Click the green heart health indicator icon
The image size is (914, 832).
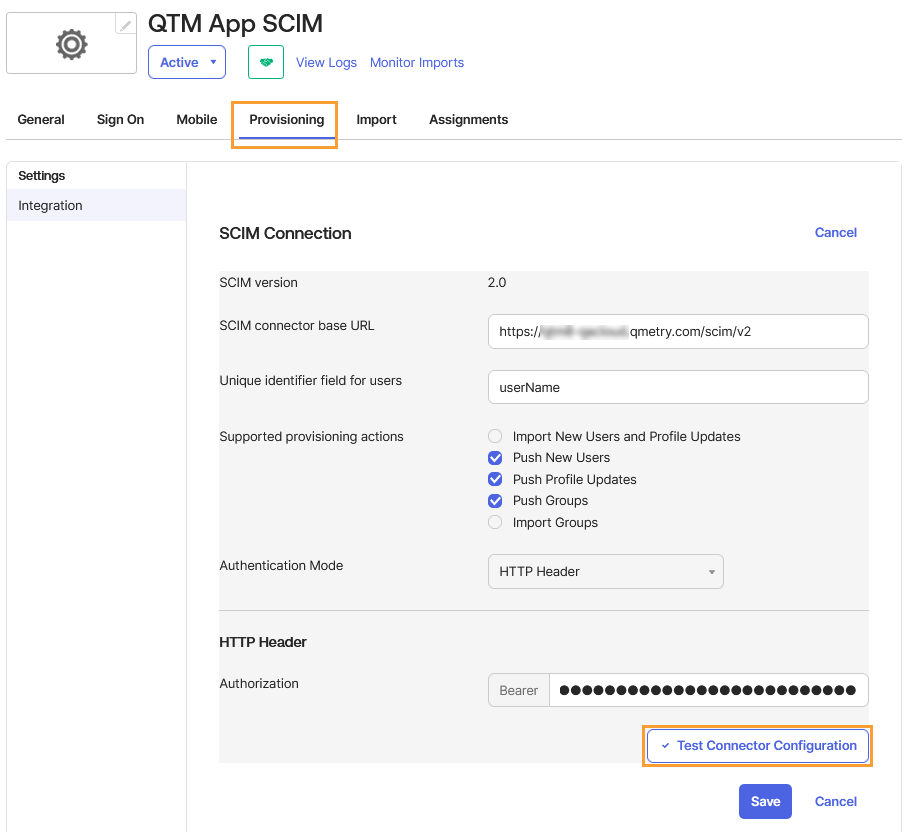click(x=265, y=62)
